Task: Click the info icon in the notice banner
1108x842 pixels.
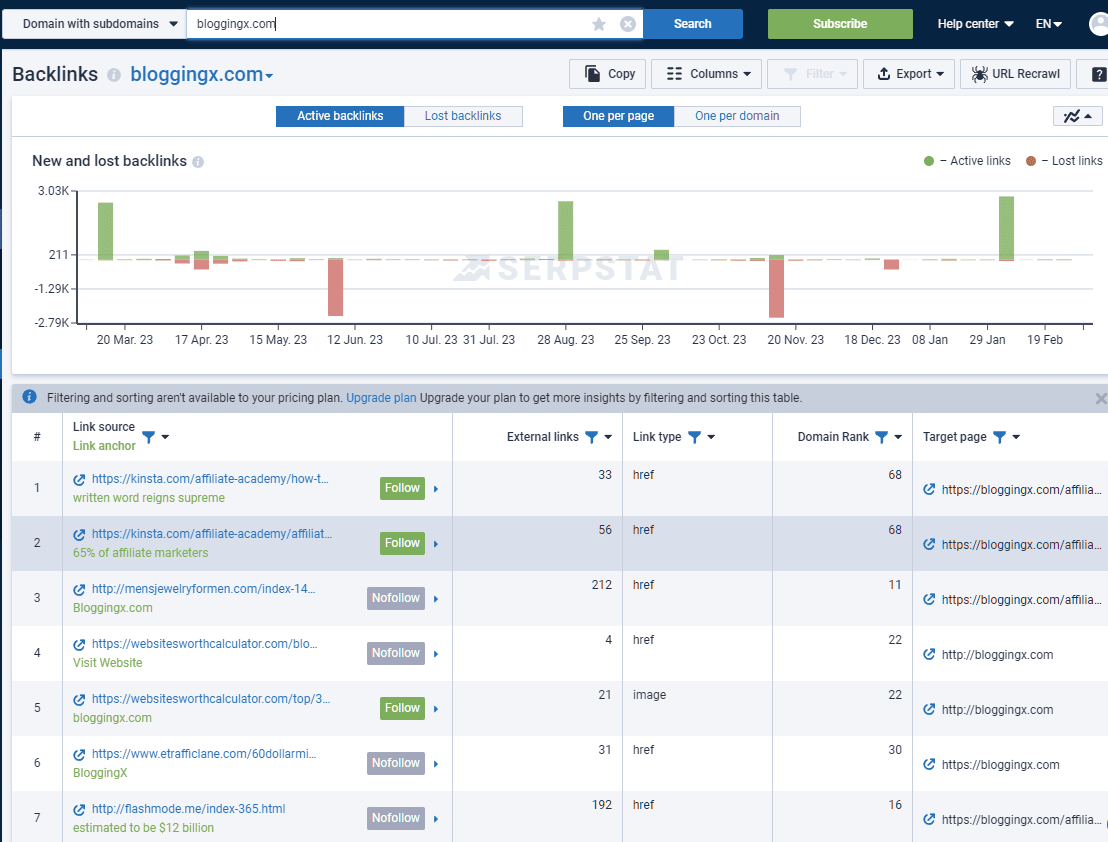Action: (30, 397)
